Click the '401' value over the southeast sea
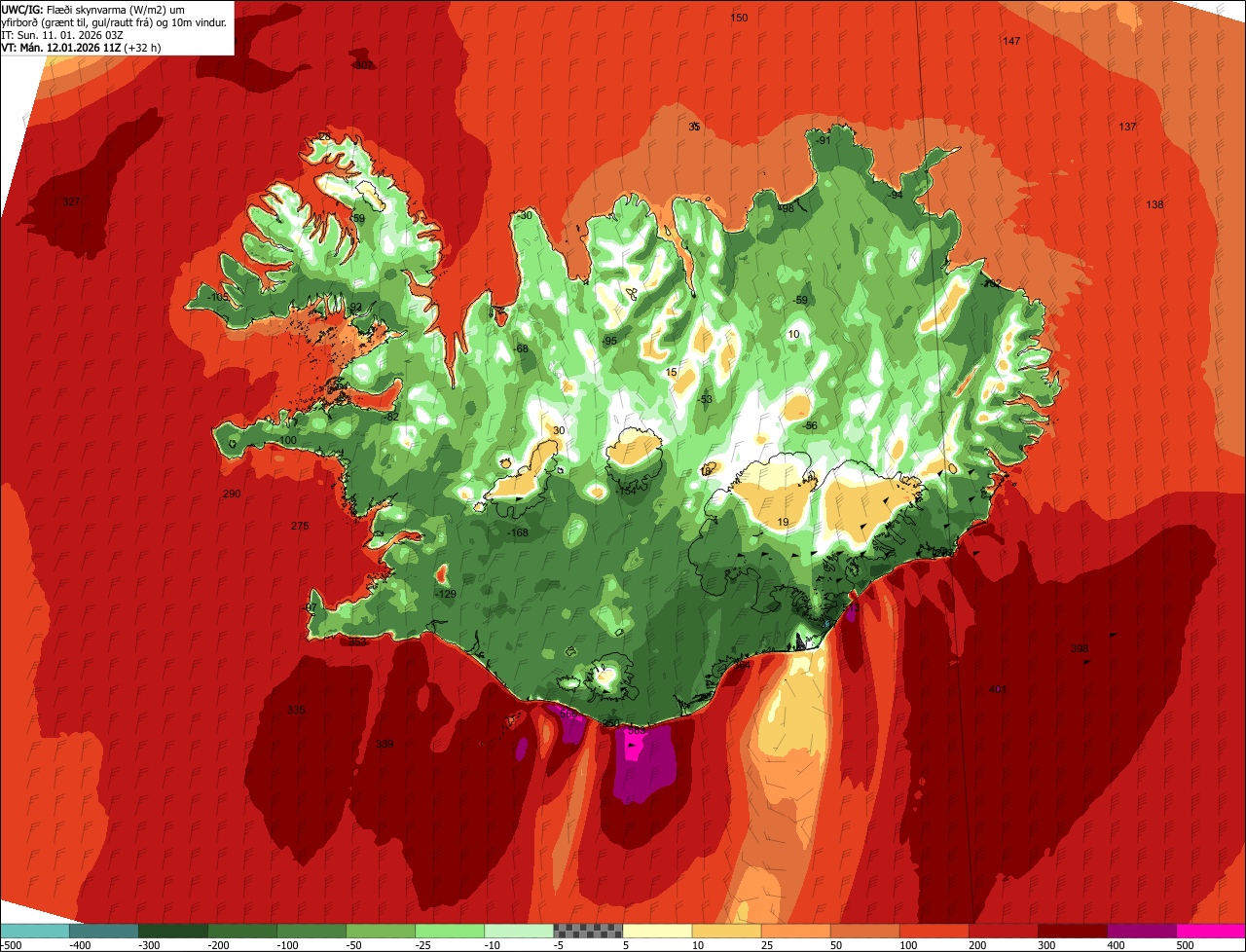 [x=998, y=689]
